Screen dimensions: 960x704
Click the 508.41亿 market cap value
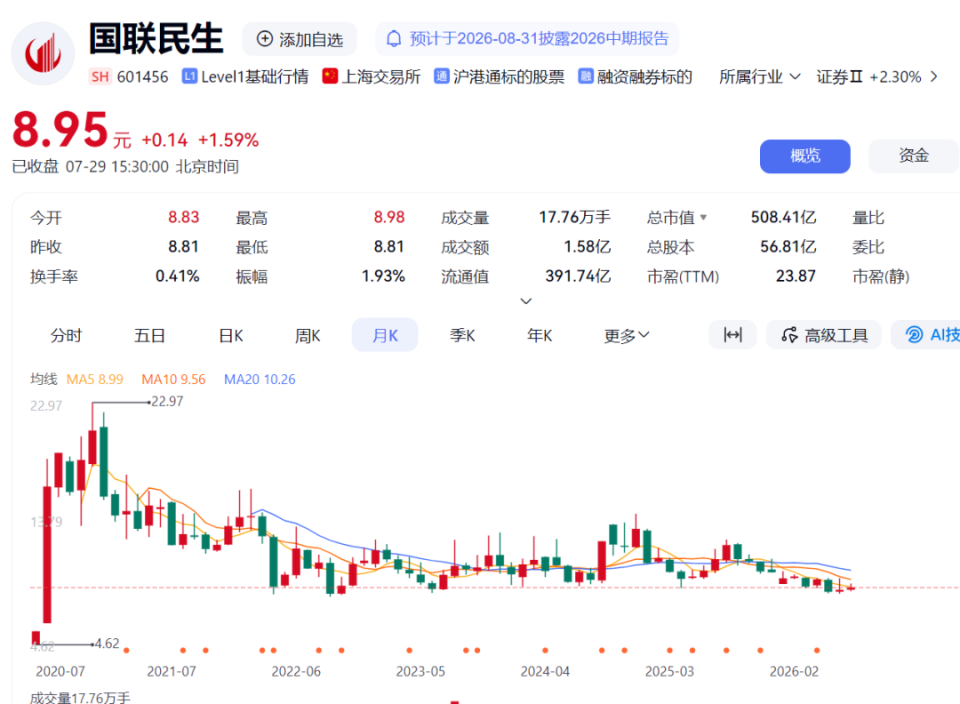783,217
